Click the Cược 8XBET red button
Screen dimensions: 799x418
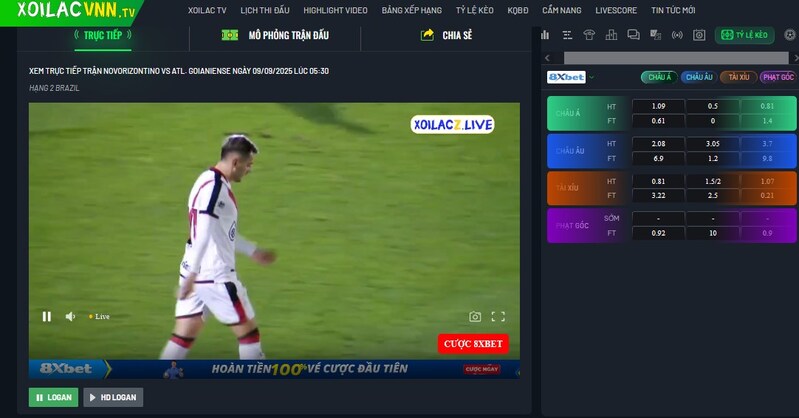pyautogui.click(x=473, y=344)
